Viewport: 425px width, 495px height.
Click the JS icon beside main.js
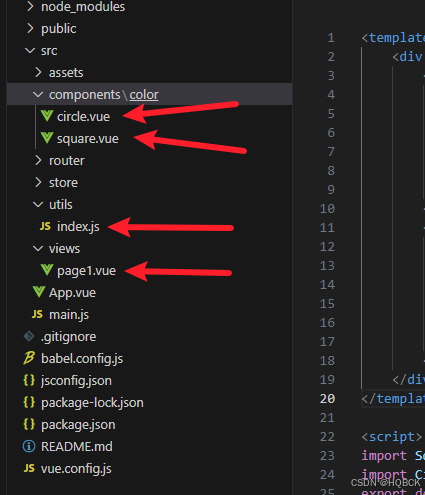pos(37,314)
